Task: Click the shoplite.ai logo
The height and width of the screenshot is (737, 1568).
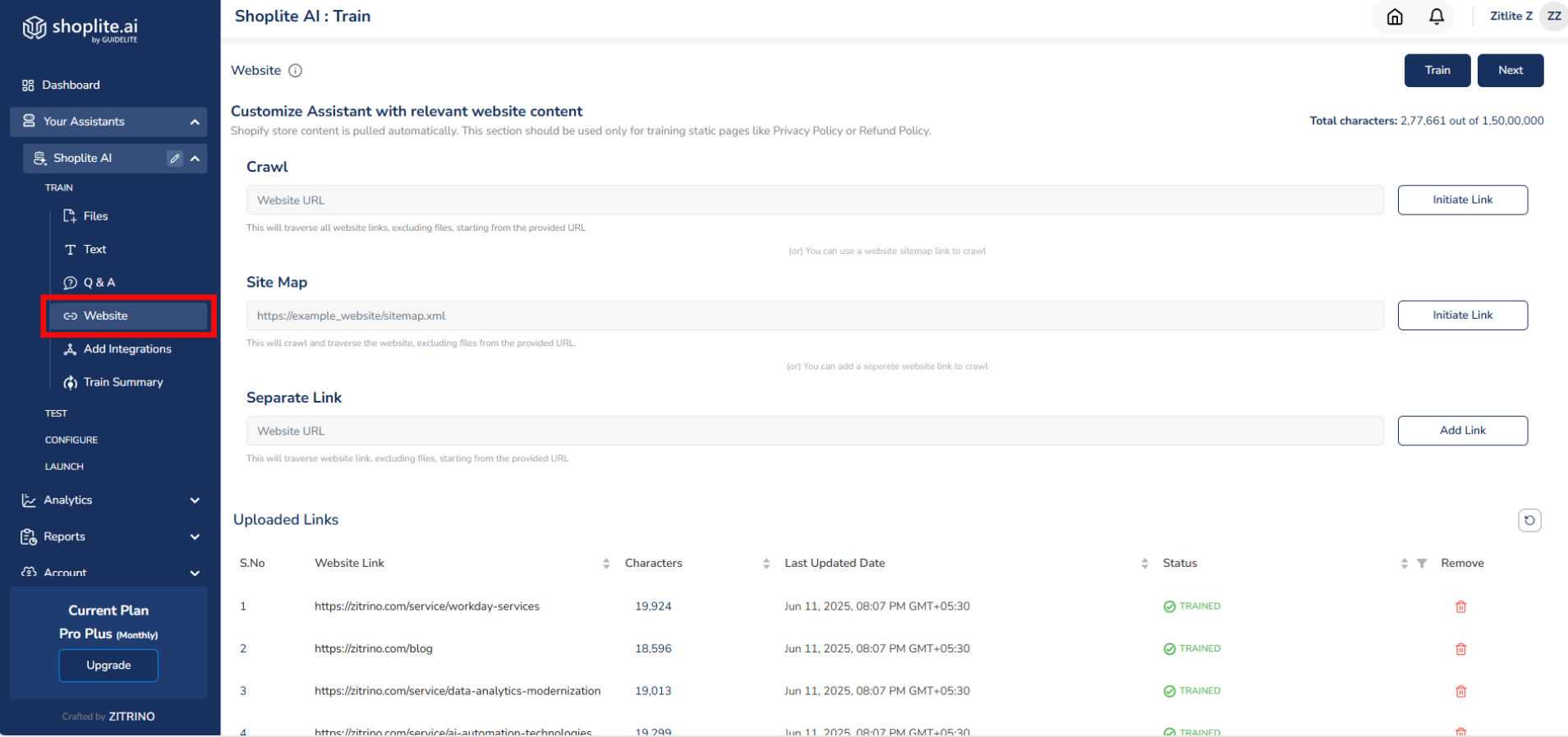Action: pos(80,29)
